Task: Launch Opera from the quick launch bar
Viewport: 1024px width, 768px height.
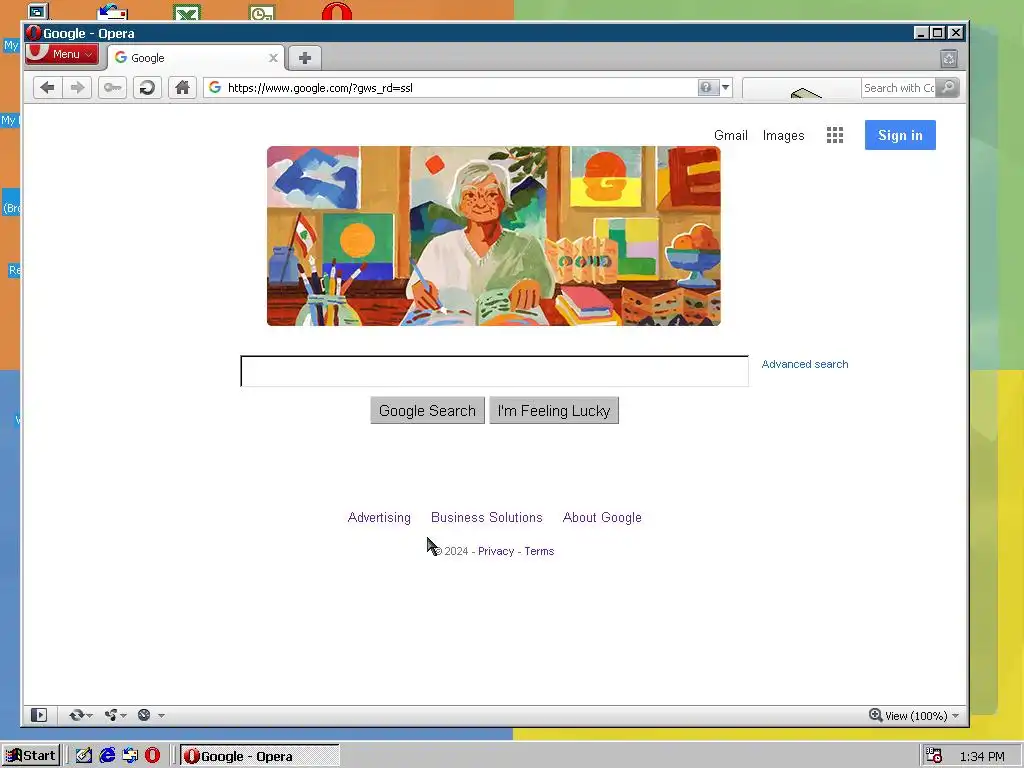Action: point(152,756)
